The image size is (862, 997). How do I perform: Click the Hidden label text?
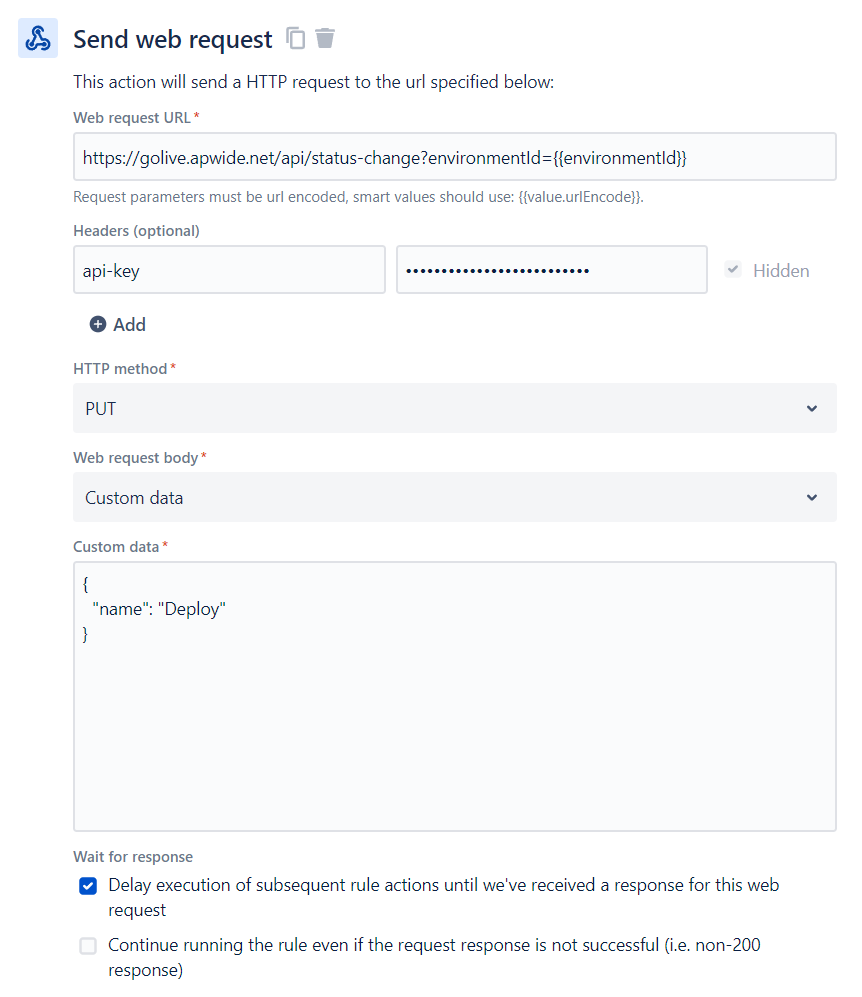781,270
